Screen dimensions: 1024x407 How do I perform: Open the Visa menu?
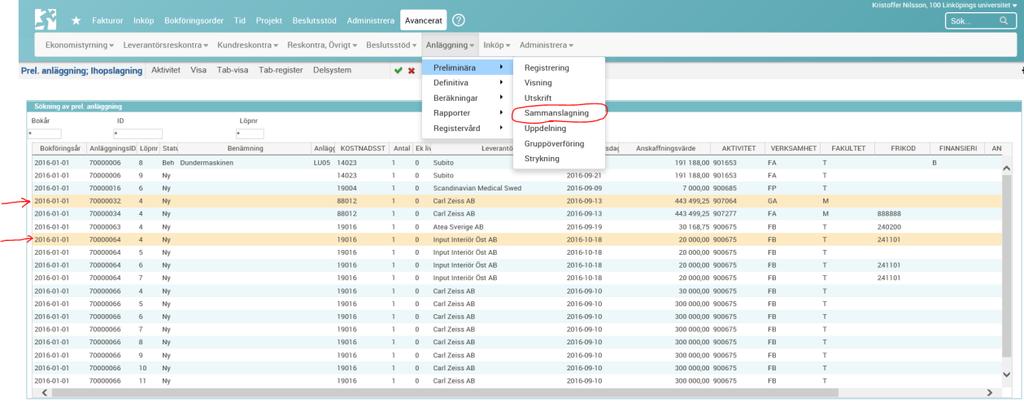199,70
